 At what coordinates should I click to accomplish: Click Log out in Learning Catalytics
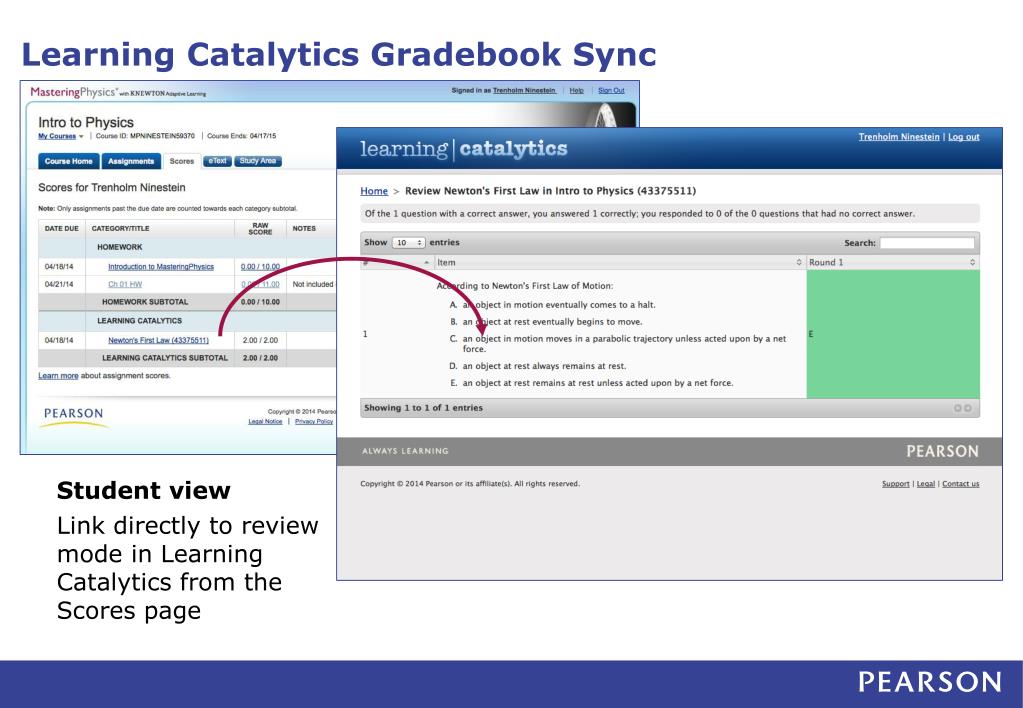tap(964, 137)
